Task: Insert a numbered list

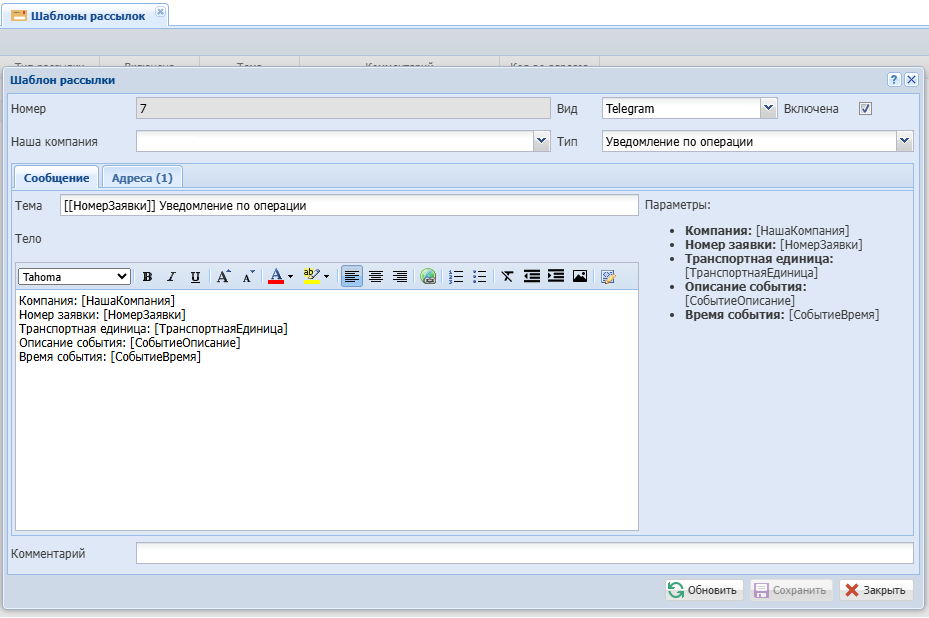Action: (456, 277)
